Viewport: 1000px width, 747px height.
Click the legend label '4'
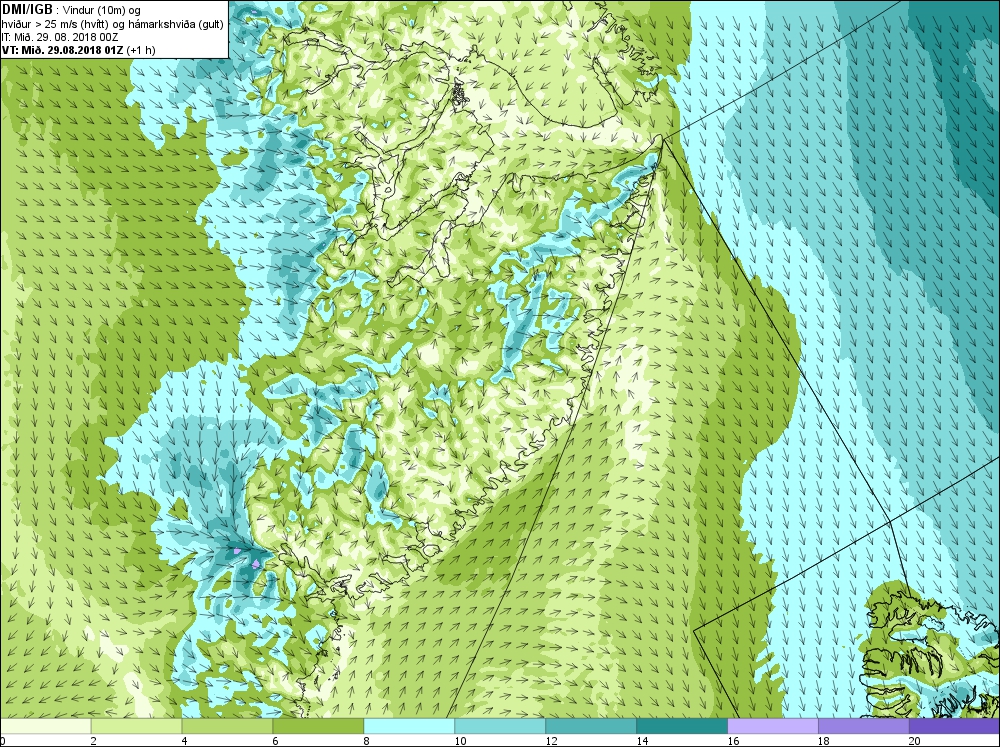[x=184, y=741]
